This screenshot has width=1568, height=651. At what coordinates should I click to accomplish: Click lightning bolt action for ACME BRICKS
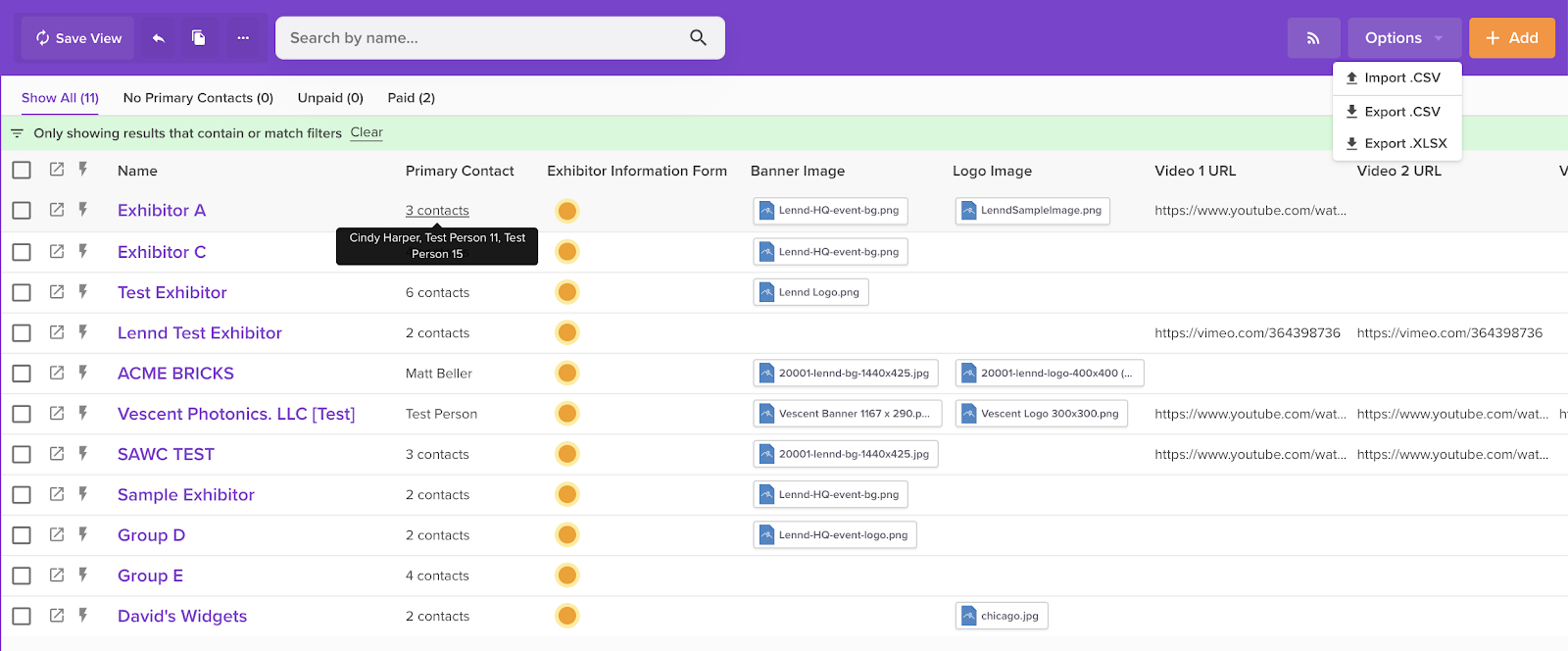[83, 373]
